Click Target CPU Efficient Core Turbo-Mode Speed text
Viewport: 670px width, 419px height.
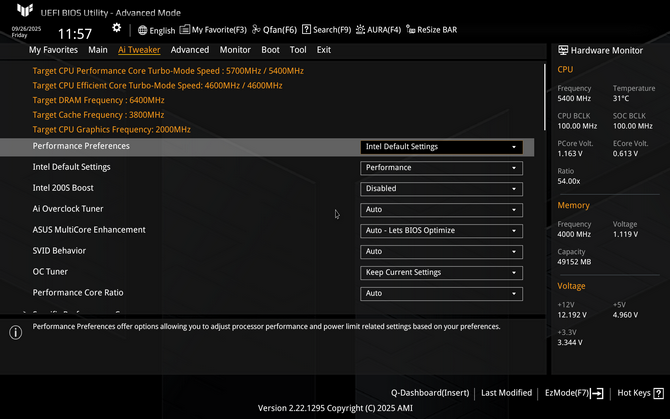[157, 85]
